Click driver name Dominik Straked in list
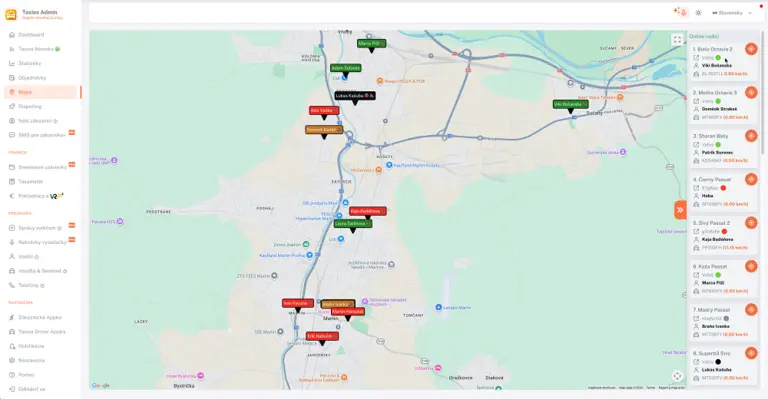Viewport: 768px width, 399px height. [x=719, y=109]
